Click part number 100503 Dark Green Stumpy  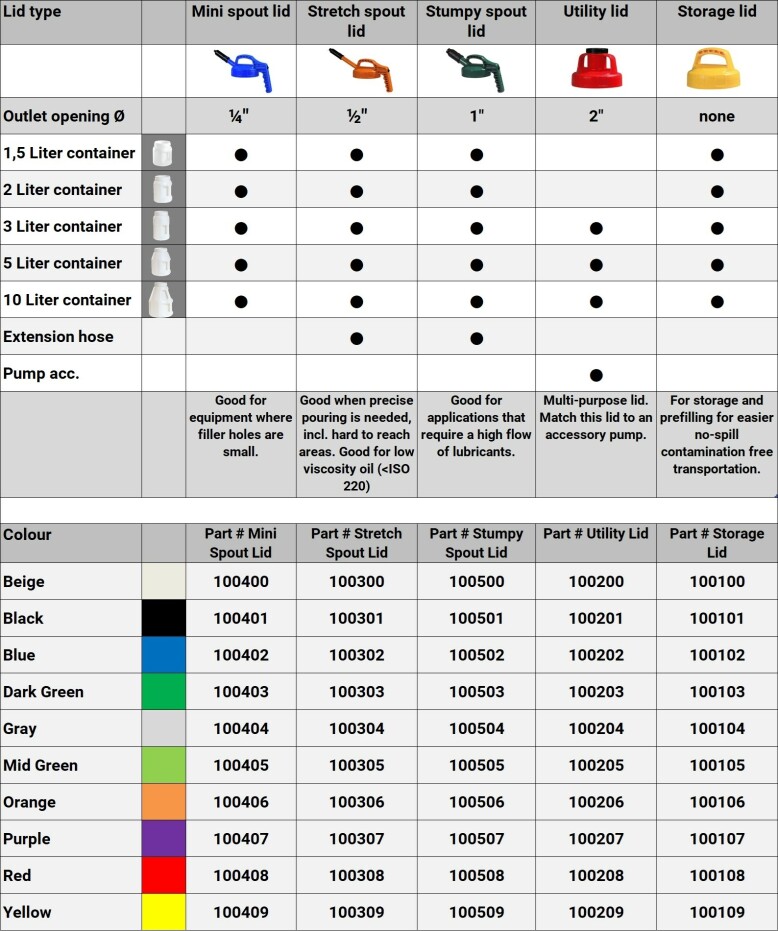coord(476,692)
